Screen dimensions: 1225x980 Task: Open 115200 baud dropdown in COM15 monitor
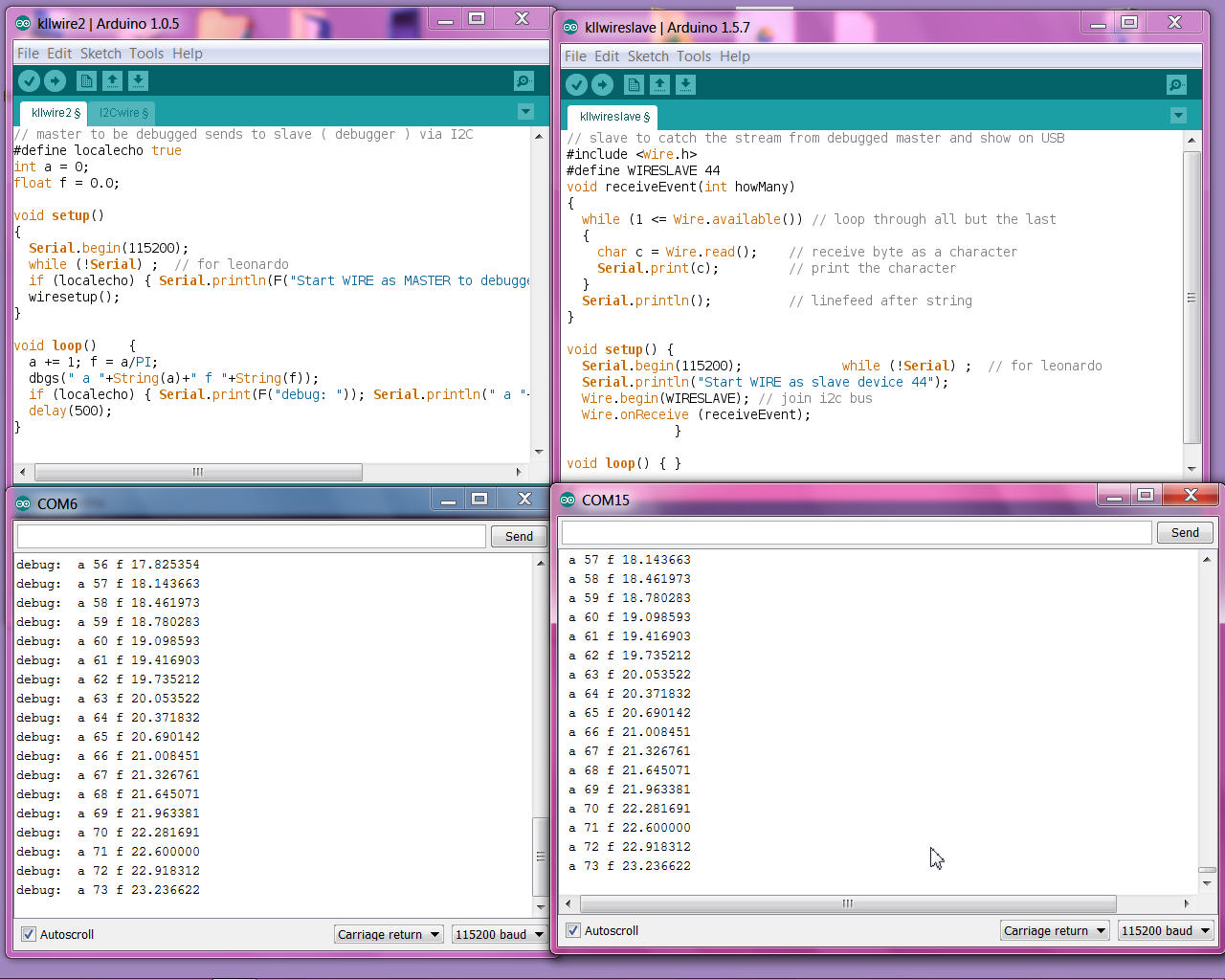pyautogui.click(x=1165, y=930)
